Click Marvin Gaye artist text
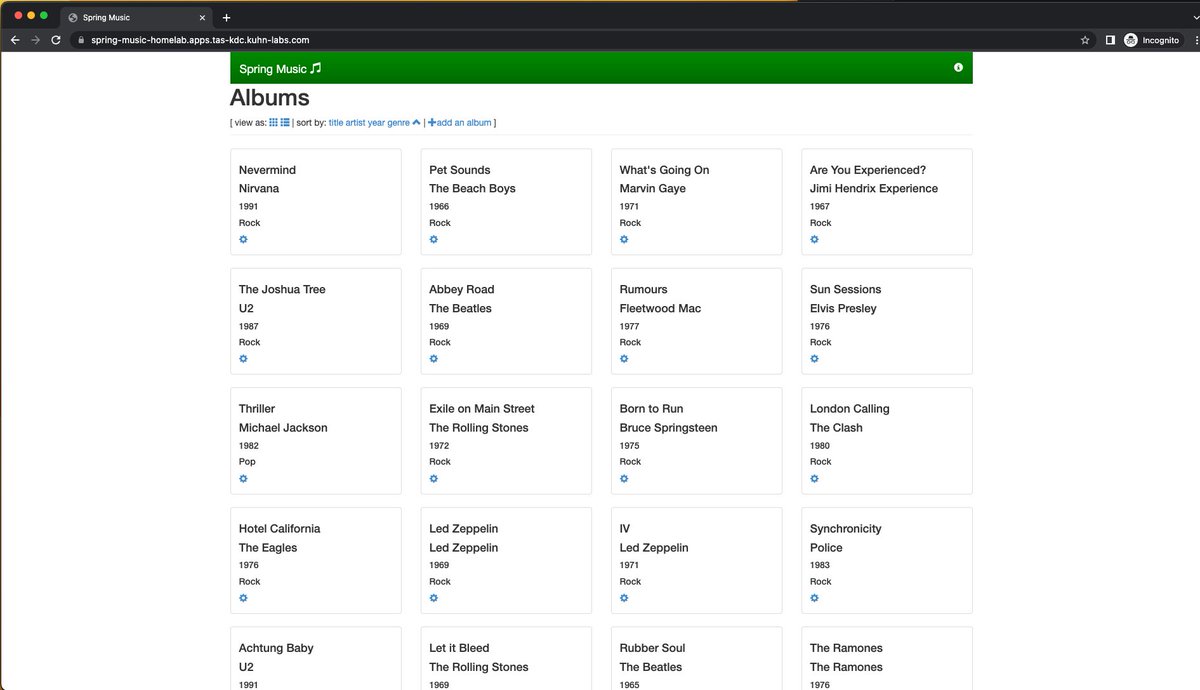The image size is (1200, 690). click(x=653, y=188)
